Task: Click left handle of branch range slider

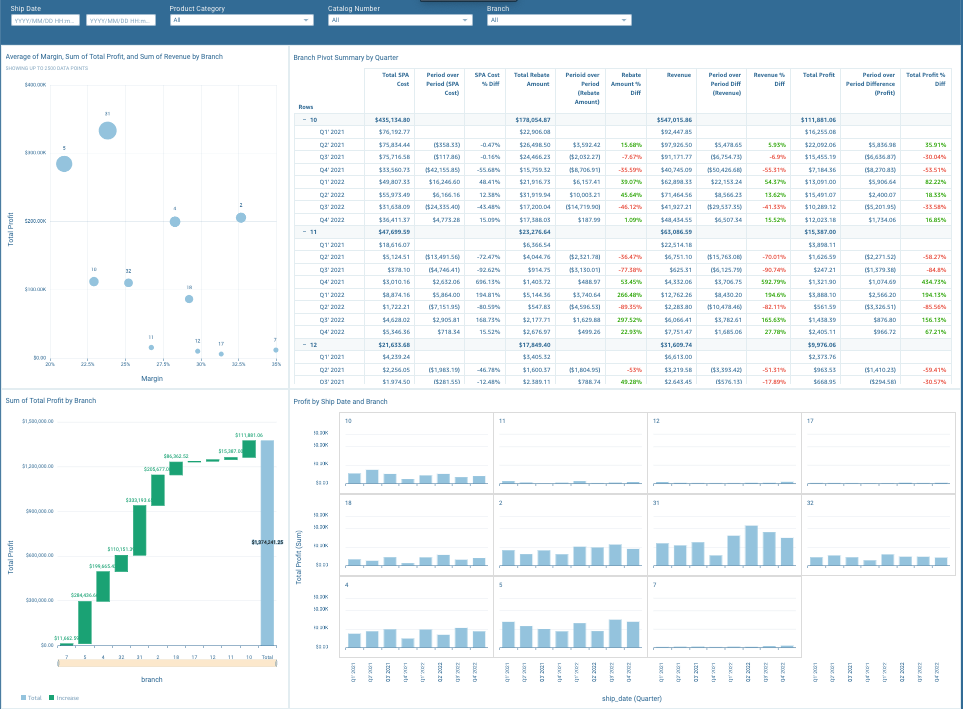Action: (x=58, y=663)
